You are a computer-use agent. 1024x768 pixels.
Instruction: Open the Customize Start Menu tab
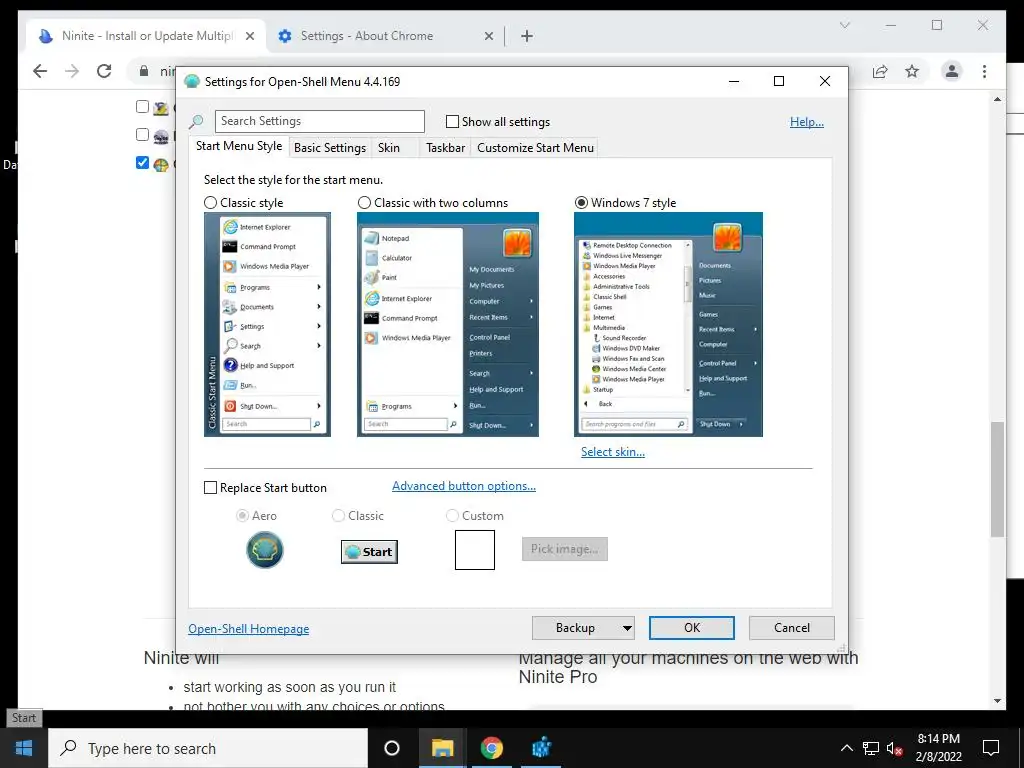tap(536, 148)
